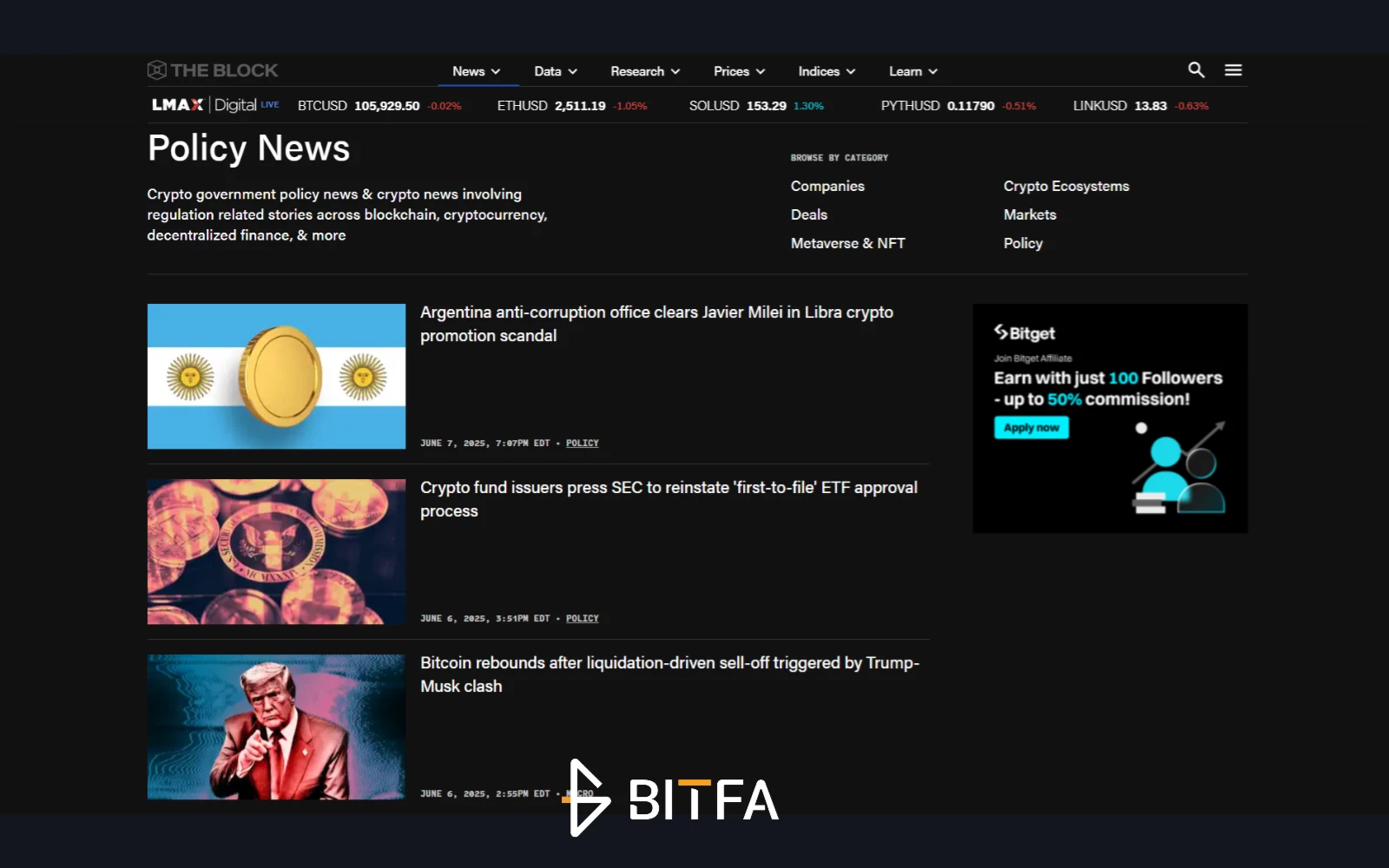This screenshot has width=1389, height=868.
Task: Expand the Indices dropdown
Action: pyautogui.click(x=827, y=71)
